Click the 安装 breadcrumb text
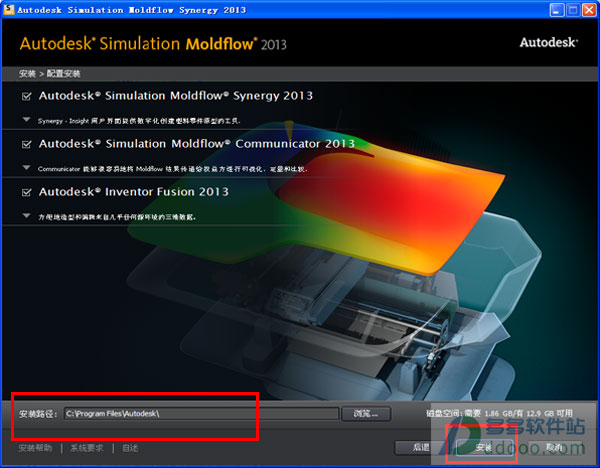This screenshot has height=468, width=600. tap(27, 74)
